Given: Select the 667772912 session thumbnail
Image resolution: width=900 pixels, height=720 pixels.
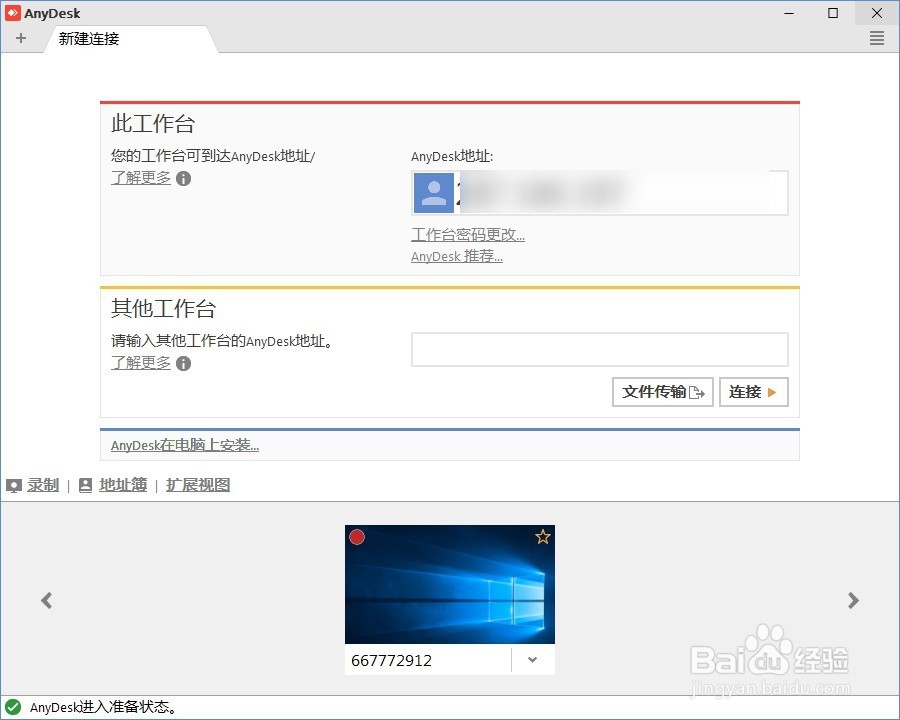Looking at the screenshot, I should pyautogui.click(x=450, y=584).
